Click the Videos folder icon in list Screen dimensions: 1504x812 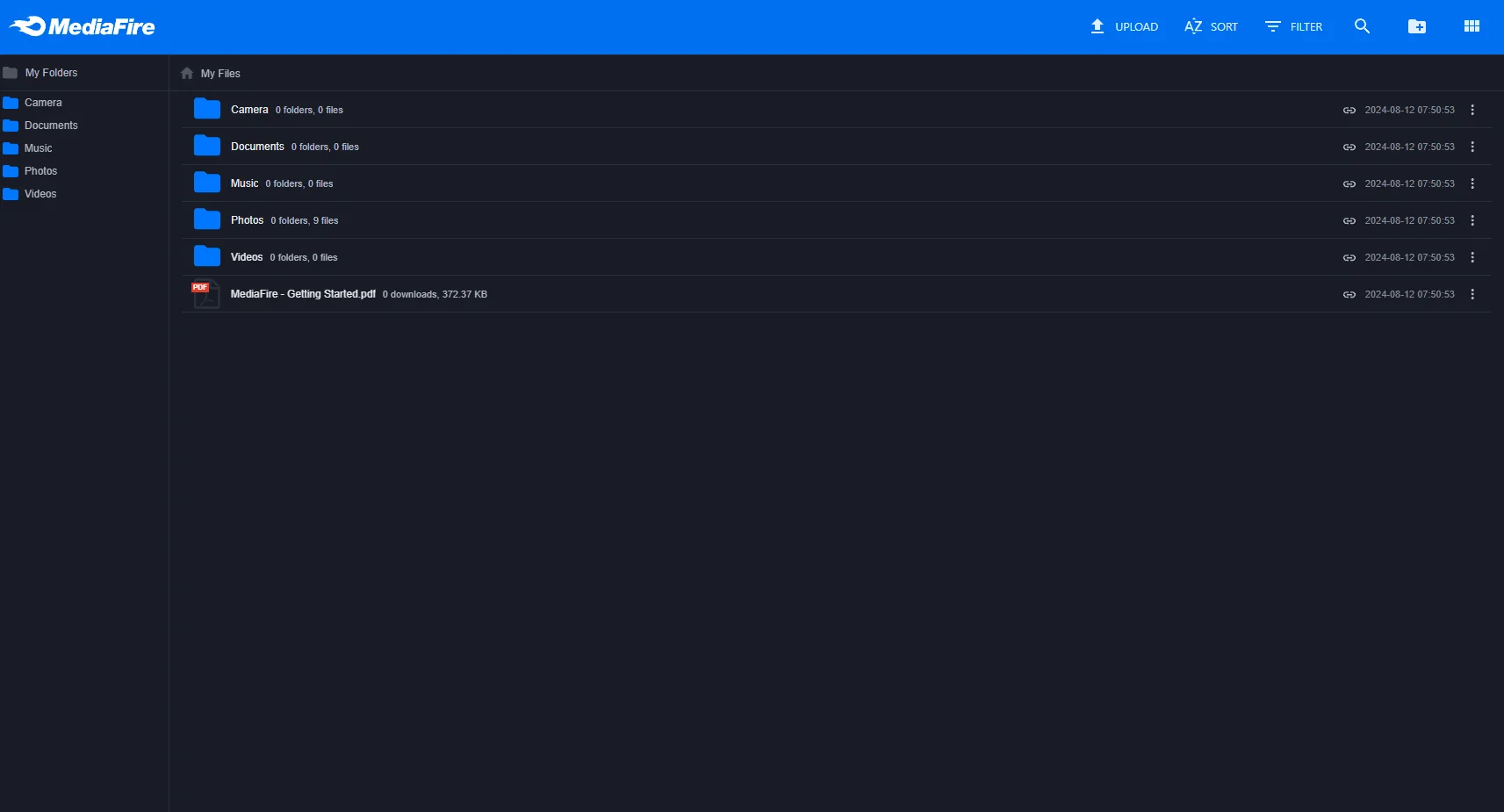(x=207, y=256)
